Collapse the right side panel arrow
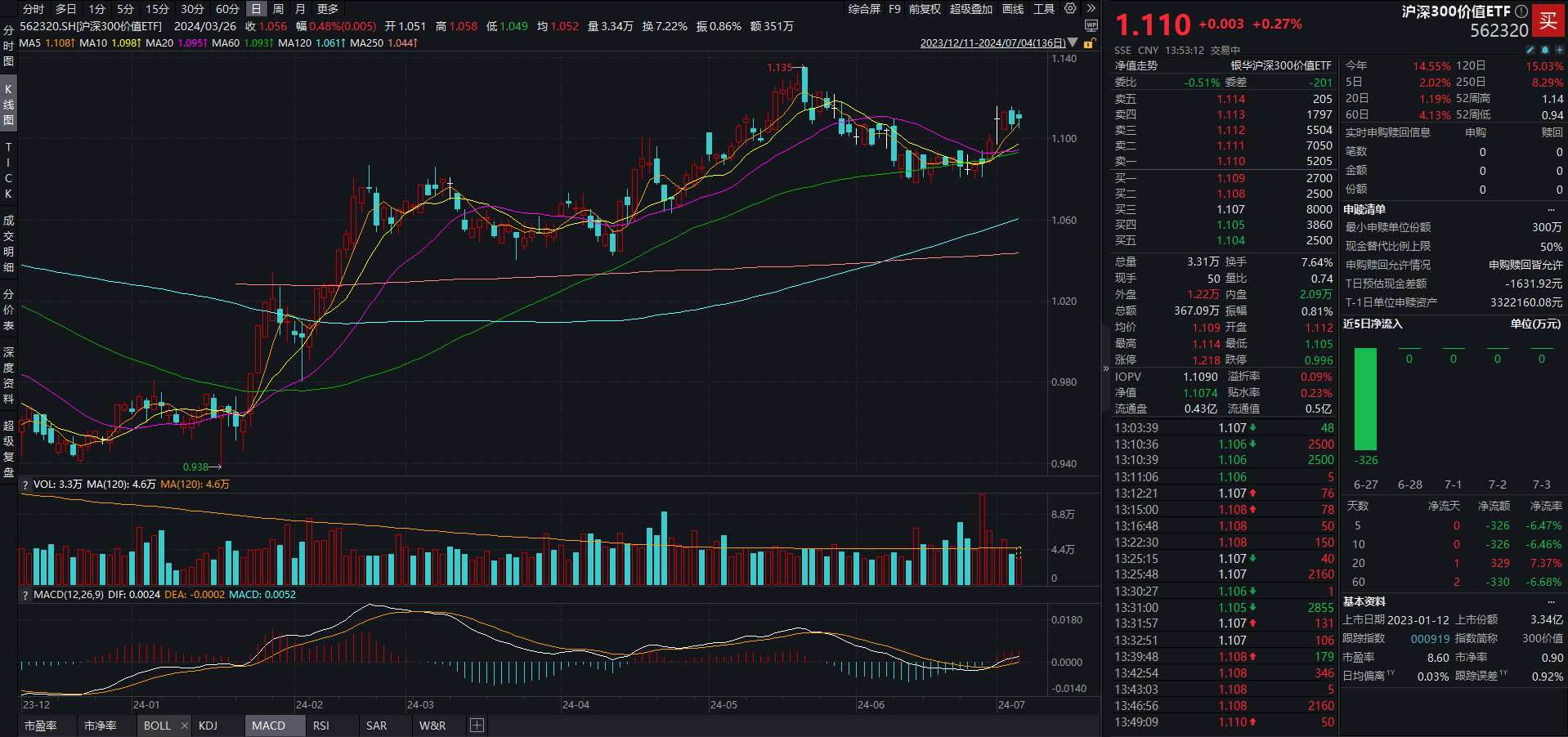This screenshot has height=737, width=1568. tap(1105, 368)
